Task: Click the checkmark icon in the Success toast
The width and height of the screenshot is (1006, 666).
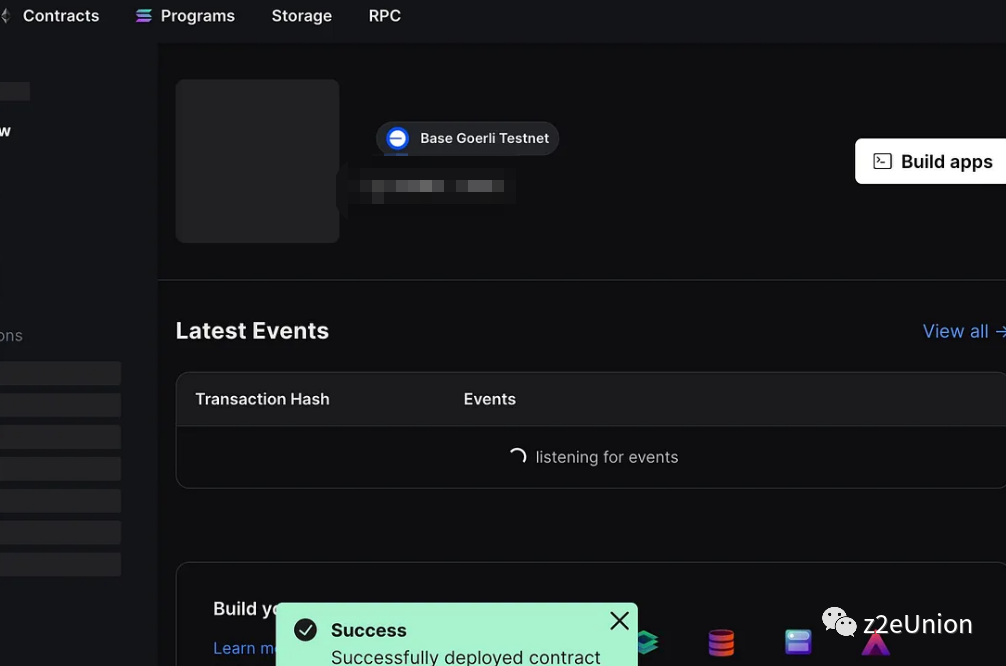Action: tap(306, 630)
